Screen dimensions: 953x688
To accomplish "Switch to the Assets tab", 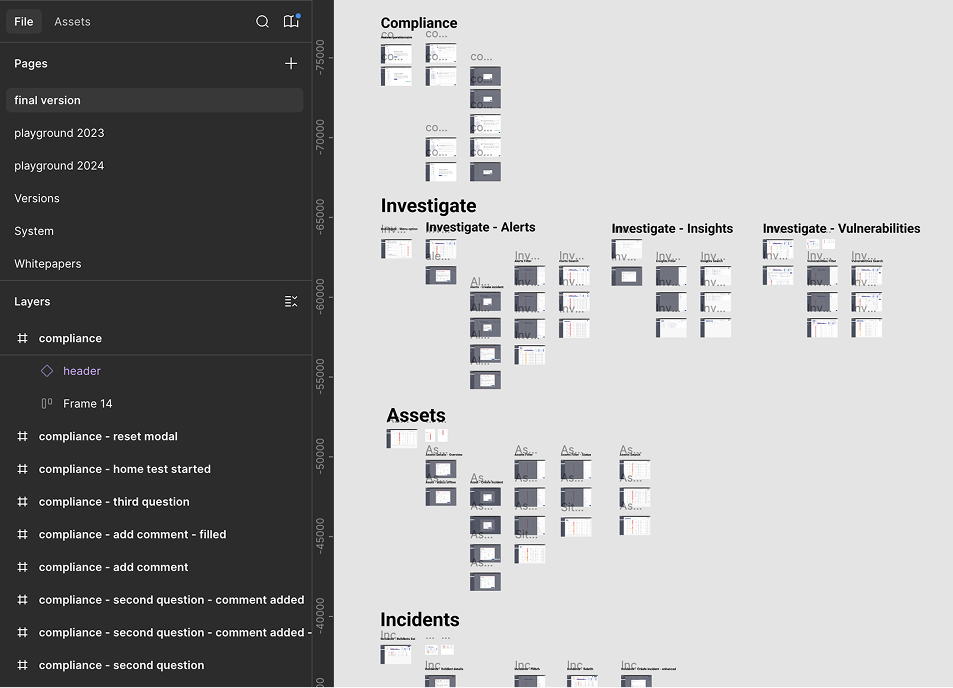I will 71,21.
